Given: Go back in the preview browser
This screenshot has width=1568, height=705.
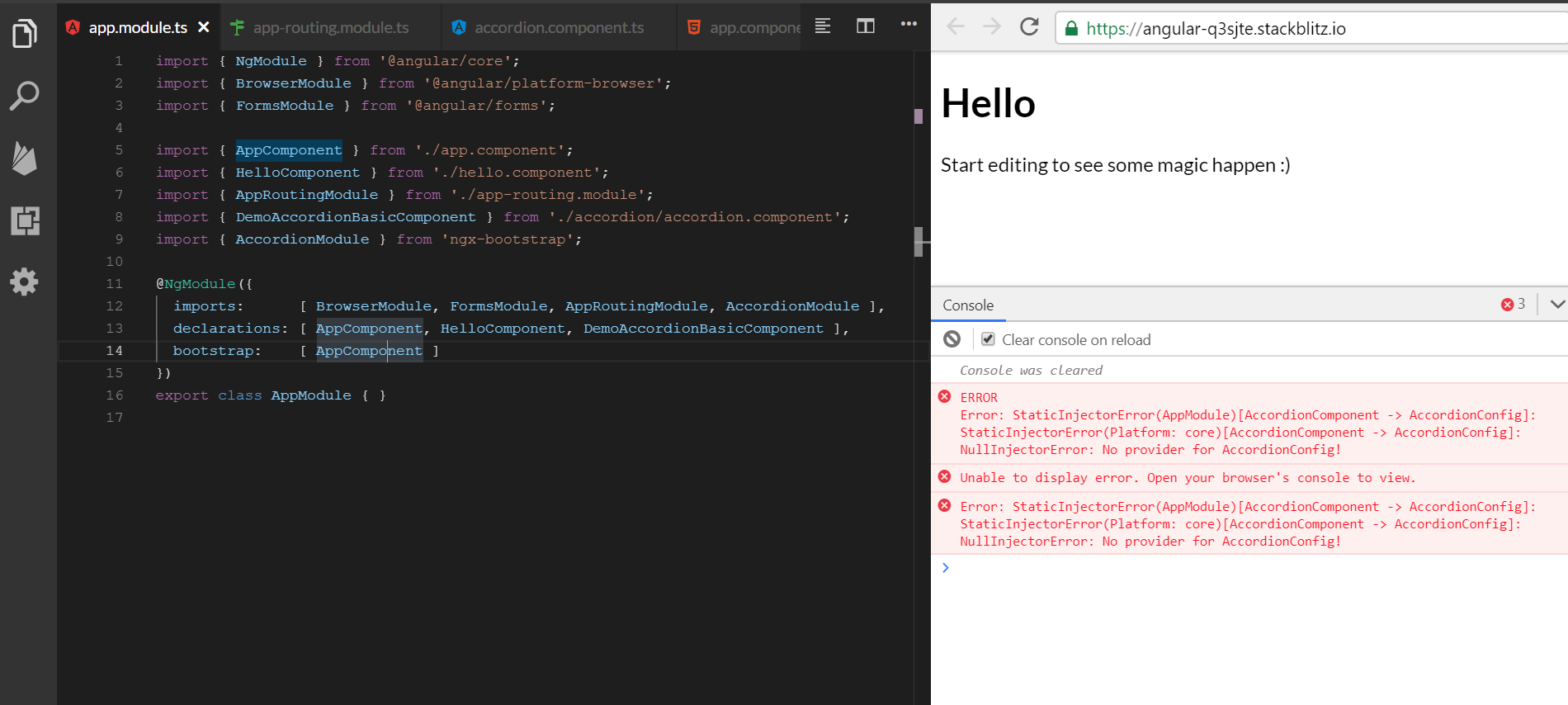Looking at the screenshot, I should [x=956, y=27].
